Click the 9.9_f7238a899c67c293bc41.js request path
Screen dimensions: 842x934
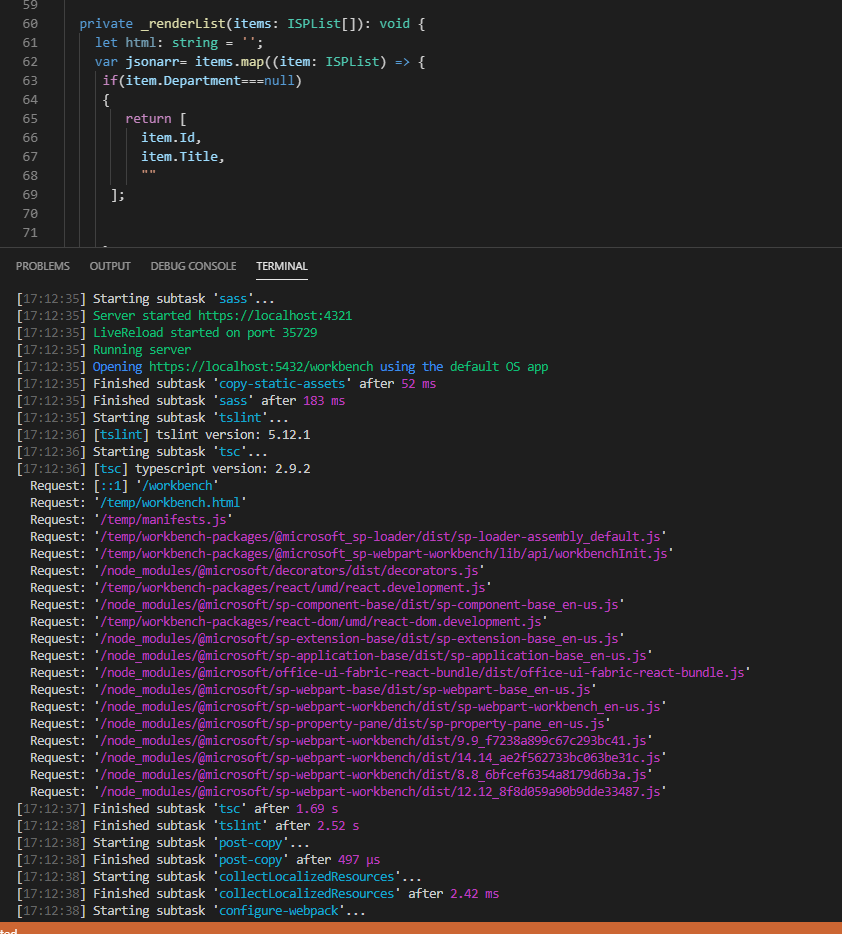[x=373, y=741]
